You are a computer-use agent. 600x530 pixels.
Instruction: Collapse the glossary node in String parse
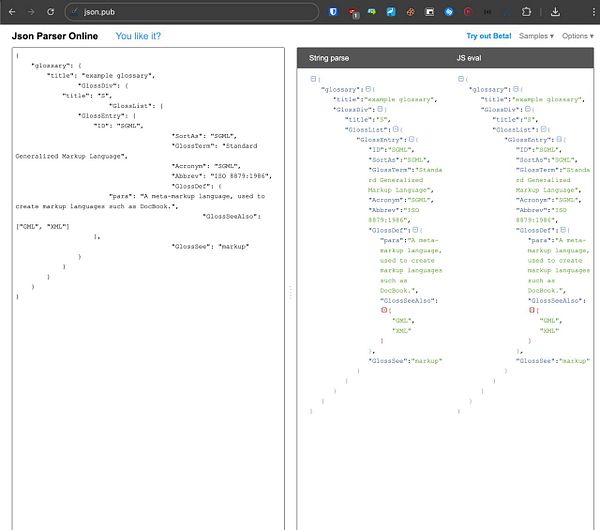pos(369,89)
